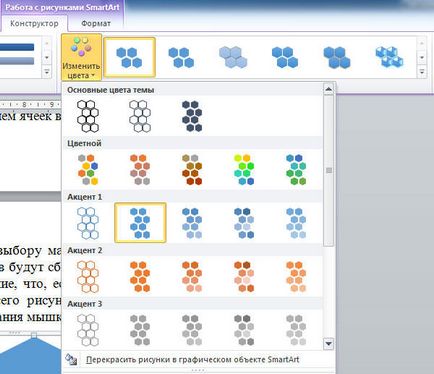Viewport: 434px width, 374px height.
Task: Click Перекрасить рисунки в графическом объекте SmartArt
Action: [x=192, y=360]
